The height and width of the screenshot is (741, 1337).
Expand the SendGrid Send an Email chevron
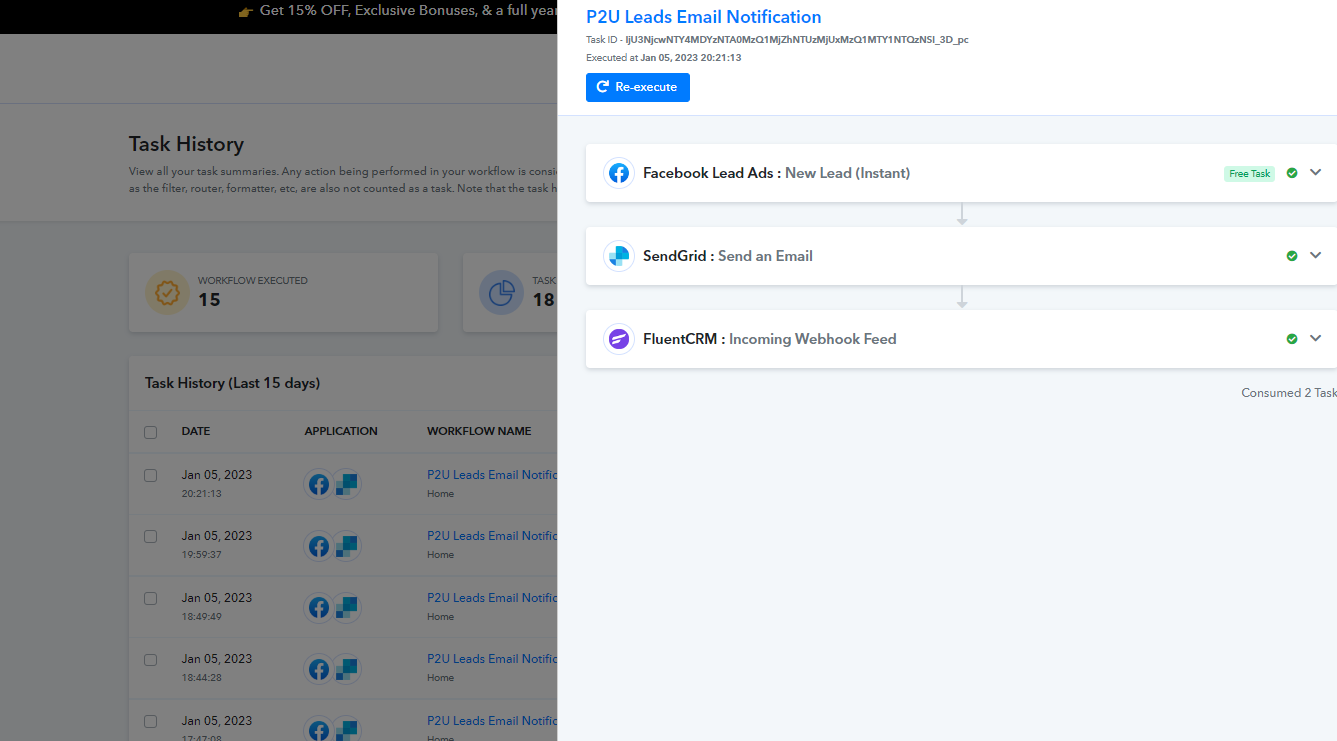1315,255
